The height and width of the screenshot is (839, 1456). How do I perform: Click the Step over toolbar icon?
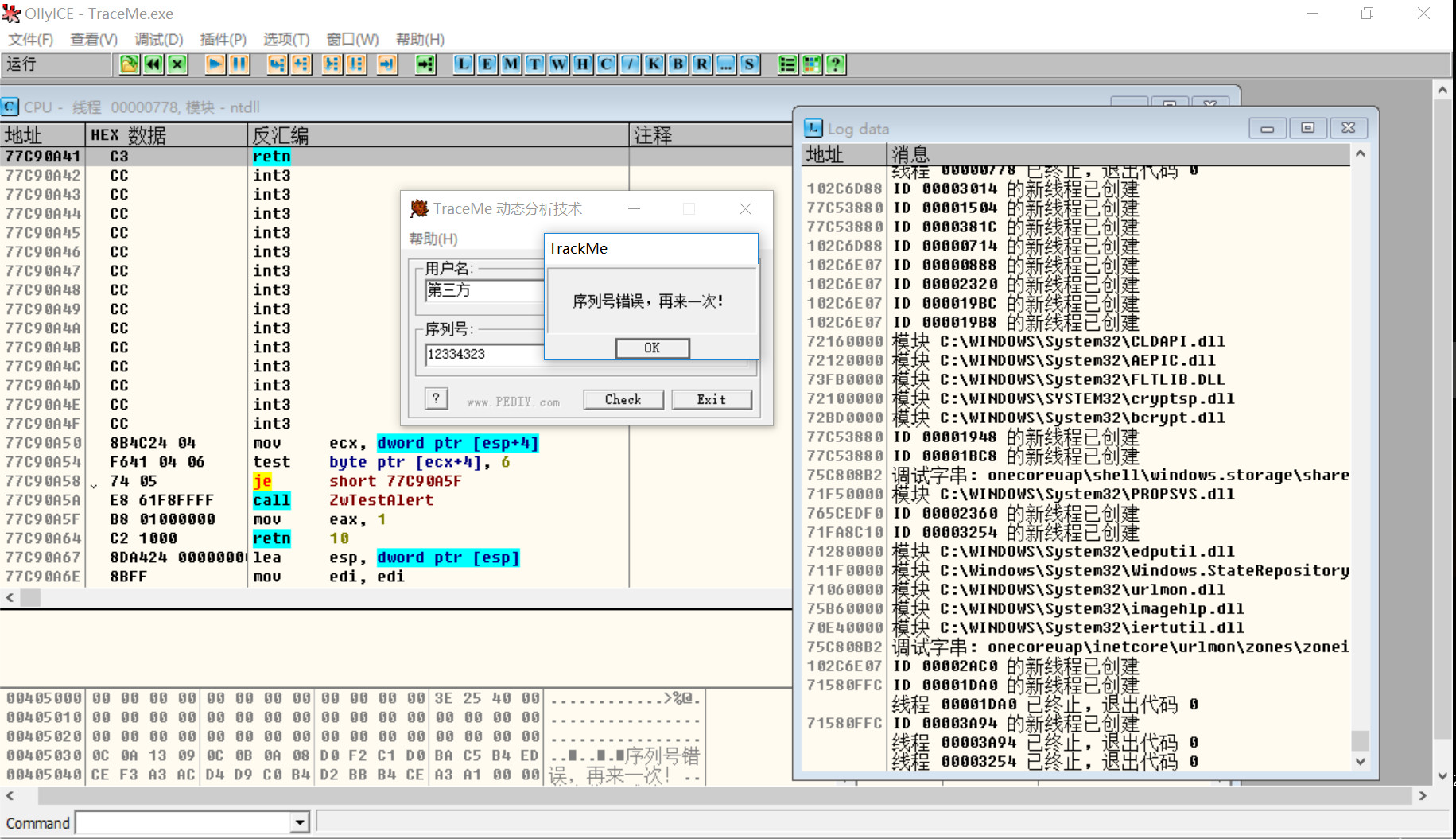[301, 64]
